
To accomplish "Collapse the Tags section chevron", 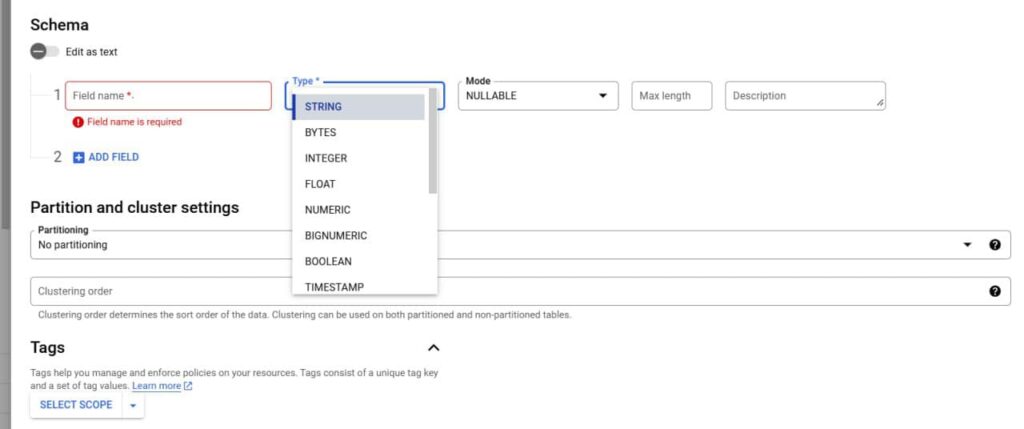I will coord(433,347).
